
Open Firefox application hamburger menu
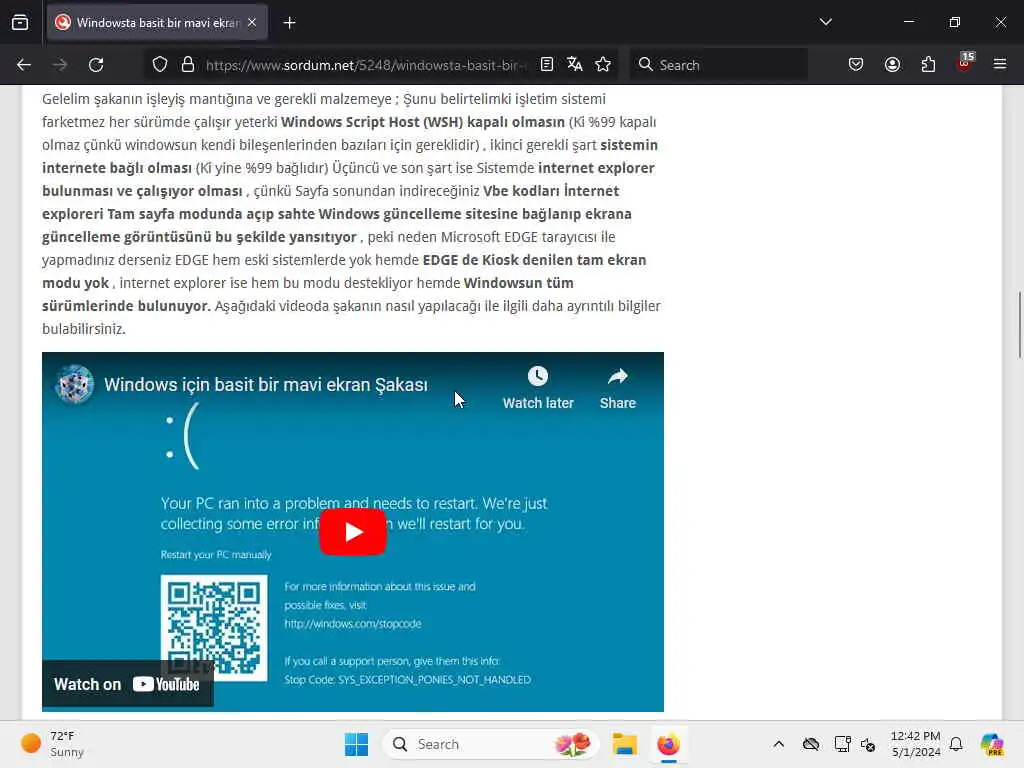tap(1000, 64)
